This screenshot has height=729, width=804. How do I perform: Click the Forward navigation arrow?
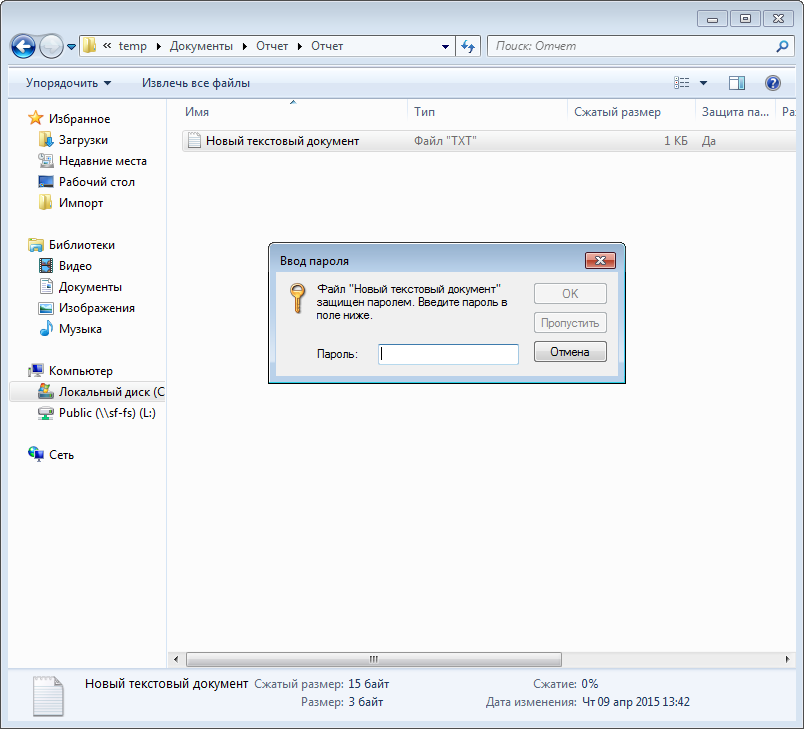coord(51,47)
